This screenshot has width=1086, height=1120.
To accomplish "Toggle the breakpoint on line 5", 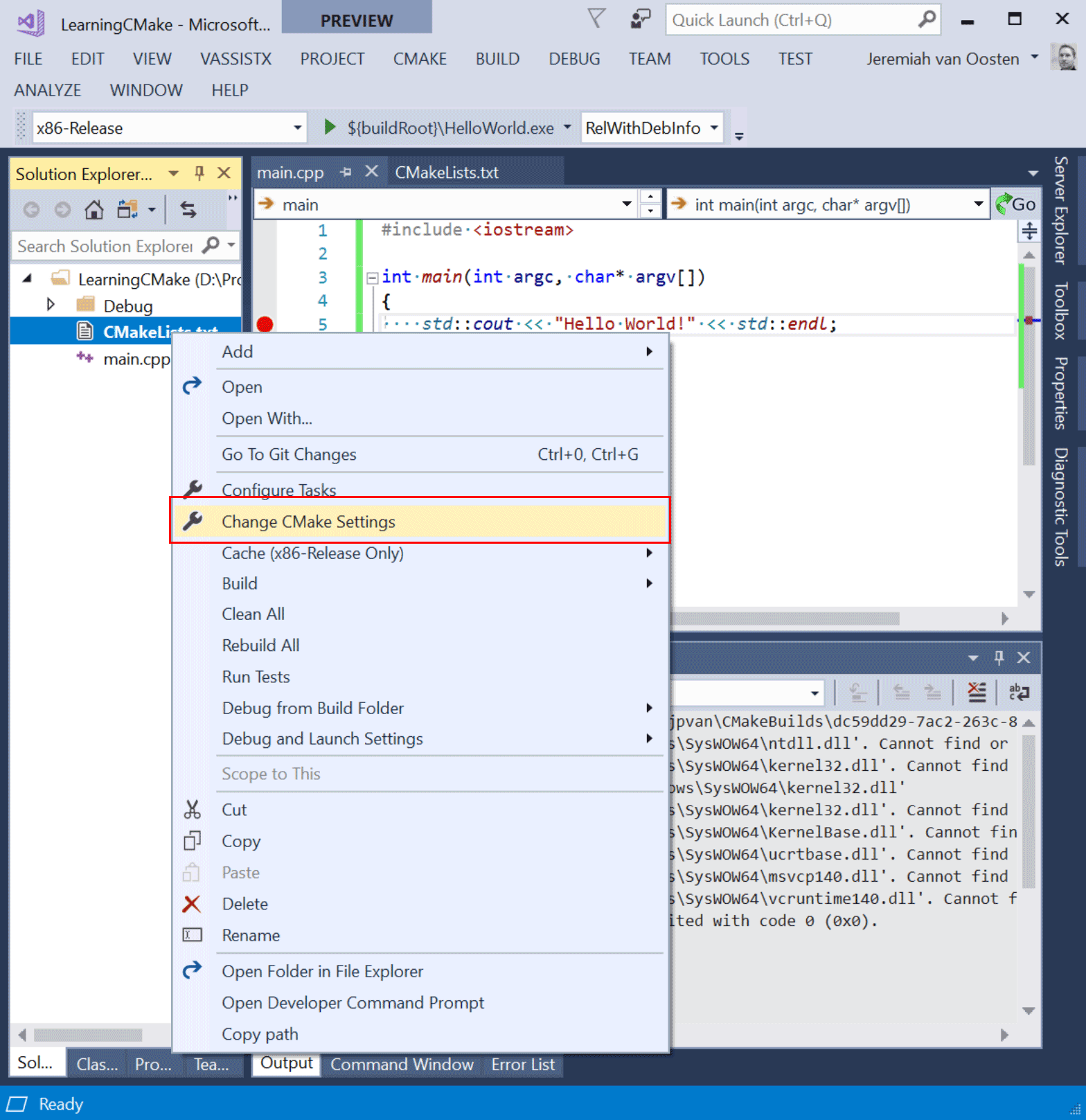I will pos(265,323).
